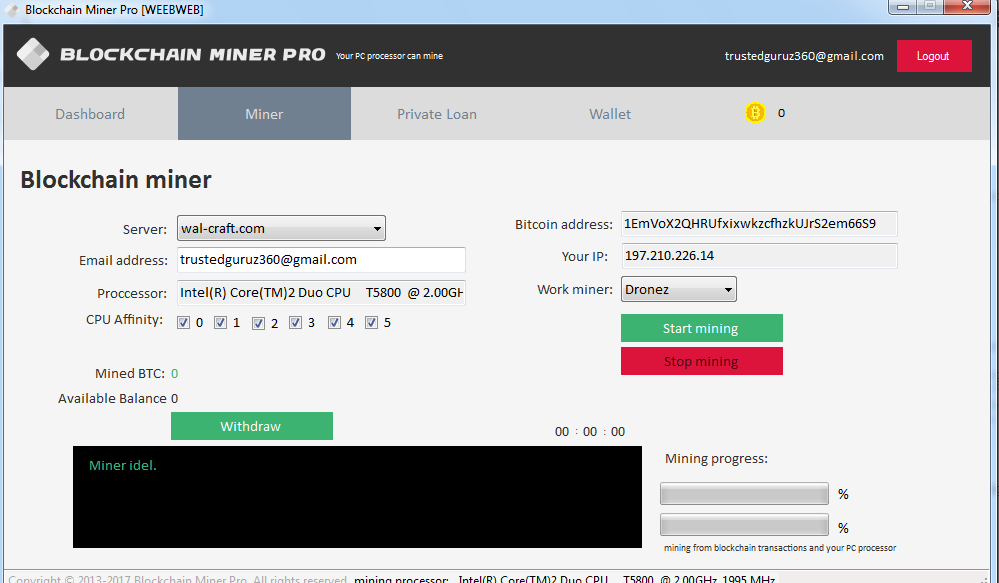Click the Your IP field

[x=759, y=256]
